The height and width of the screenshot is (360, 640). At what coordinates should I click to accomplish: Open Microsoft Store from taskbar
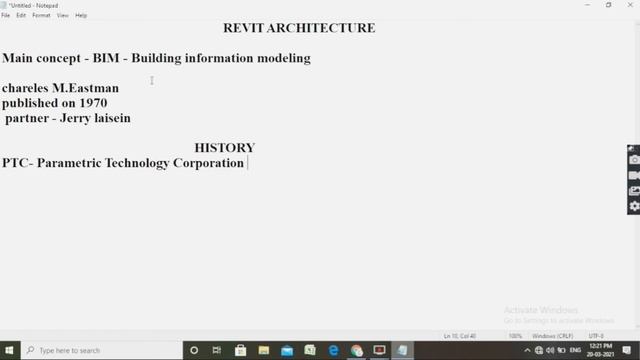(x=240, y=350)
